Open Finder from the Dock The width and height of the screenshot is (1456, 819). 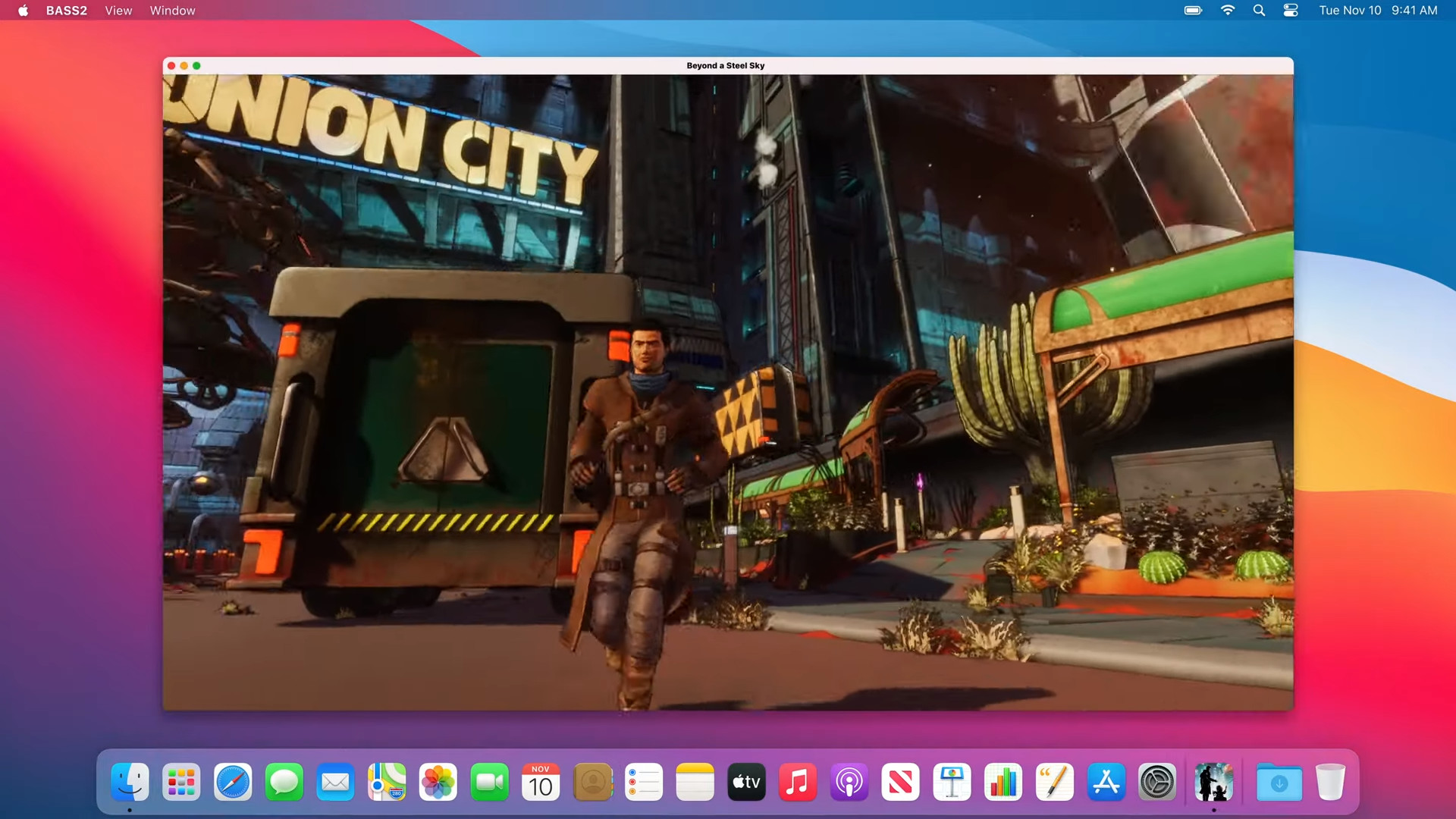130,782
